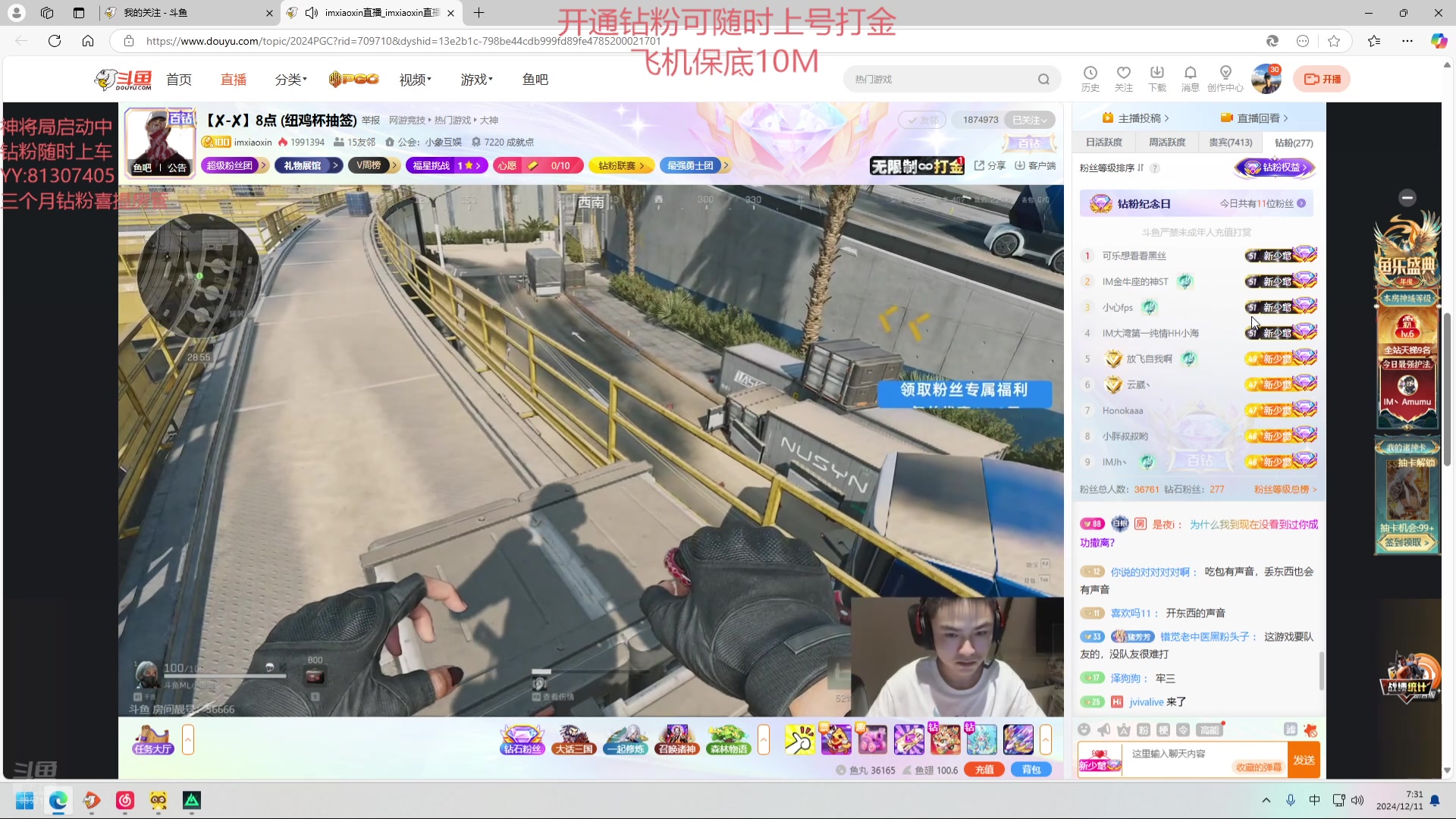The height and width of the screenshot is (819, 1456).
Task: Open the 背包 backpack button
Action: pos(1031,770)
